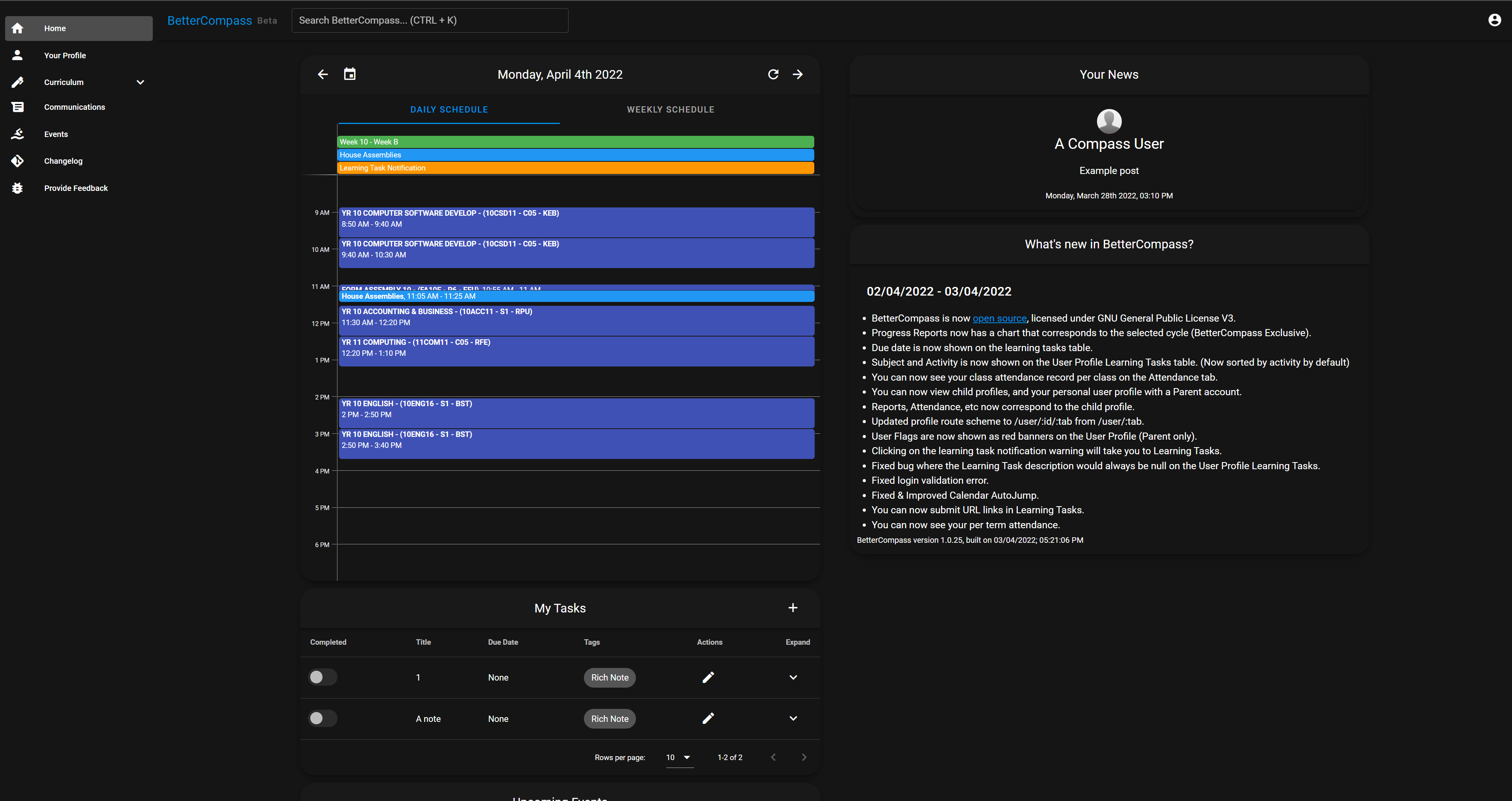This screenshot has width=1512, height=801.
Task: Select the Daily Schedule tab
Action: [x=449, y=110]
